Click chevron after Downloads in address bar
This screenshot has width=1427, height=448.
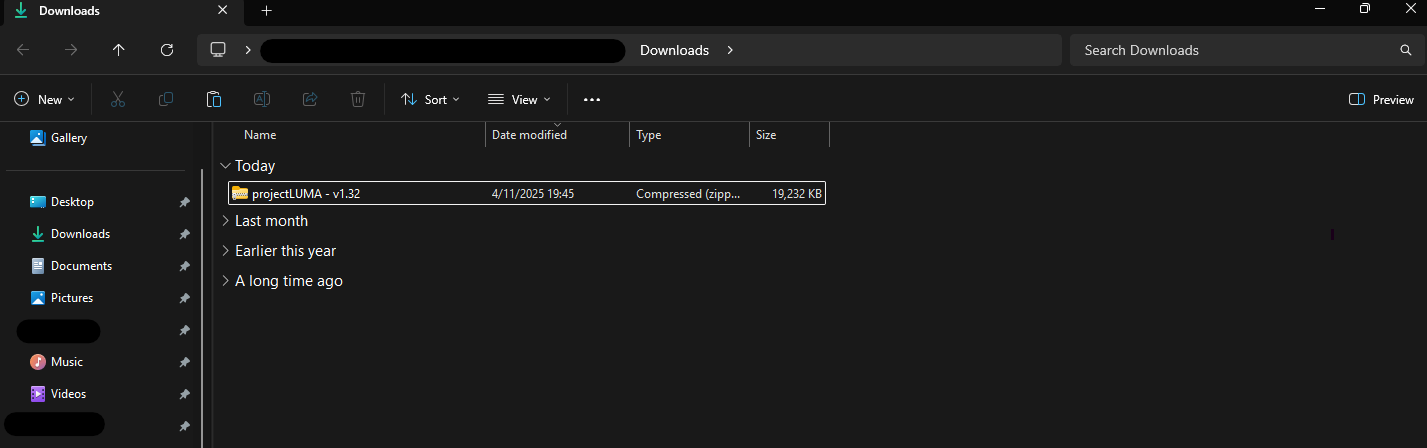[730, 50]
